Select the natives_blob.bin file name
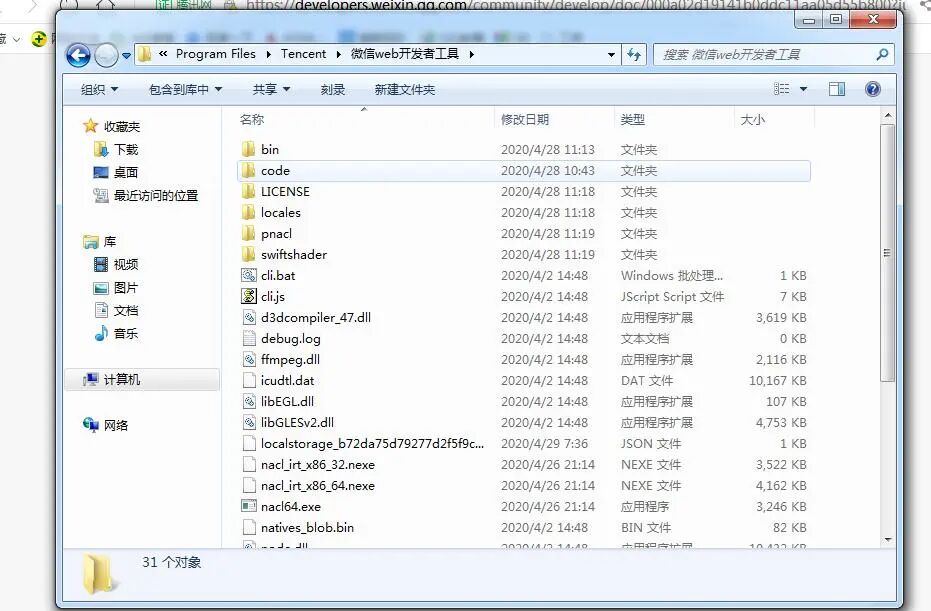931x611 pixels. coord(307,527)
